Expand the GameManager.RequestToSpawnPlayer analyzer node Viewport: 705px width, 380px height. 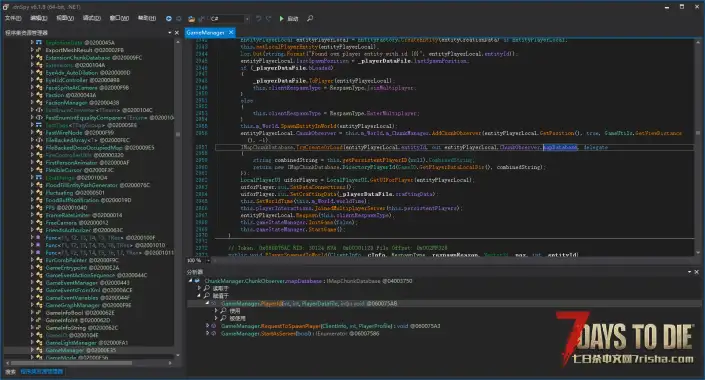click(207, 326)
